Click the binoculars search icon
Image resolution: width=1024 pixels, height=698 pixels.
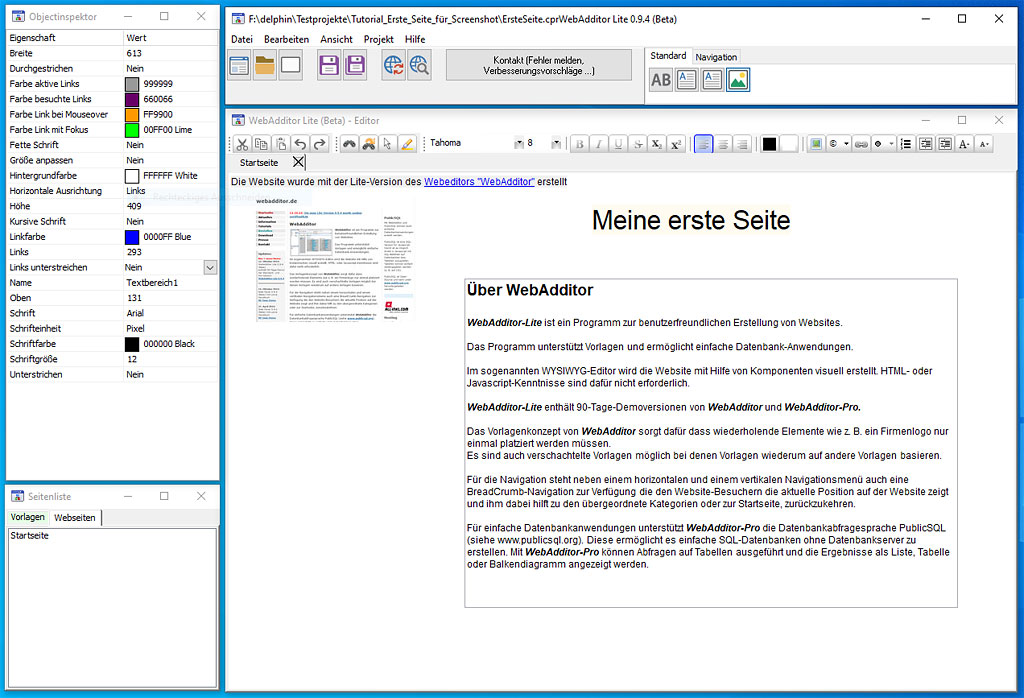pyautogui.click(x=350, y=144)
